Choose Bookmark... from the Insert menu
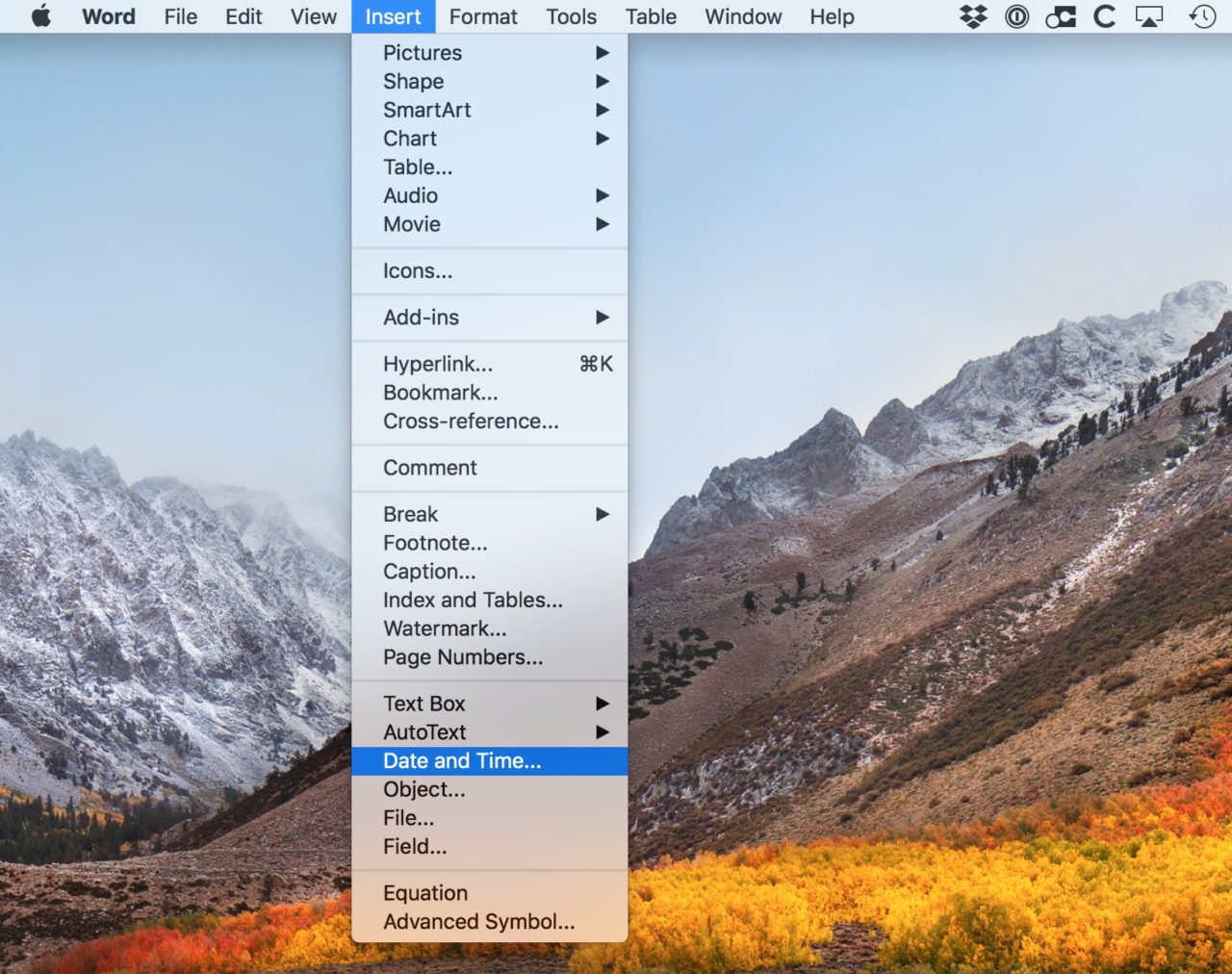This screenshot has height=974, width=1232. (490, 393)
